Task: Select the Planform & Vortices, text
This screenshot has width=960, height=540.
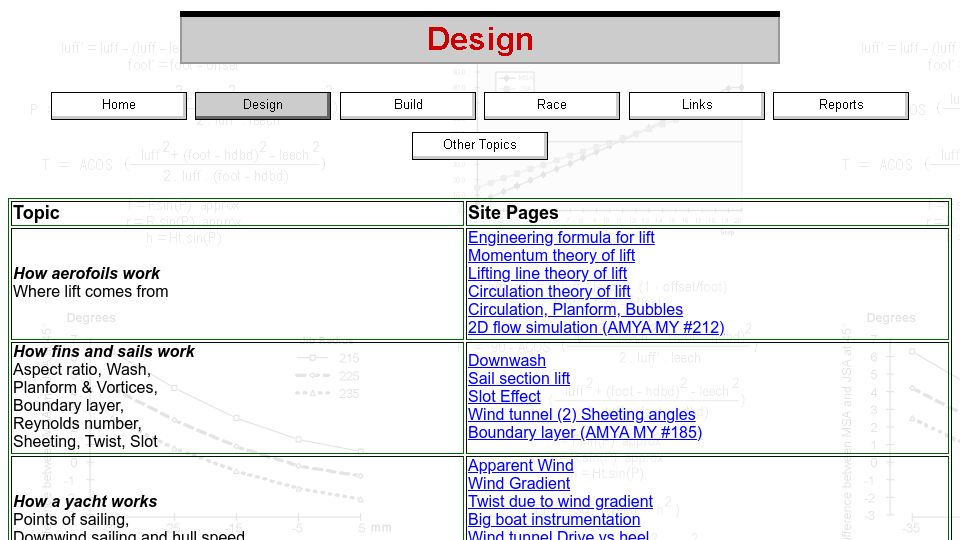Action: 85,388
